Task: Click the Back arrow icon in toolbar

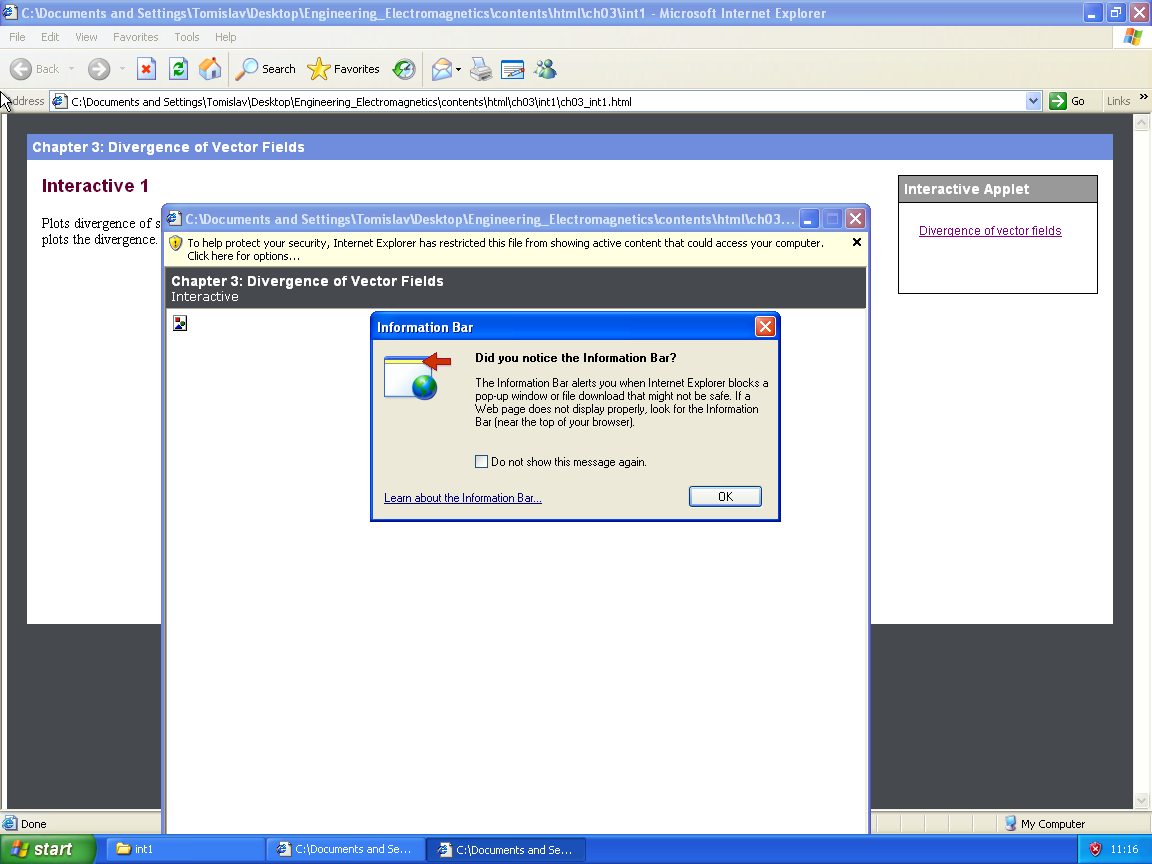Action: [21, 69]
